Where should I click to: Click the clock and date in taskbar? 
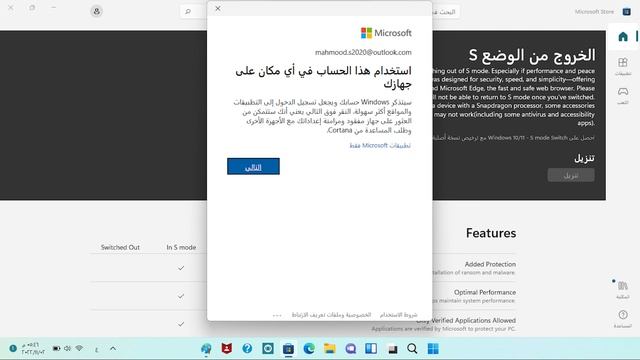click(33, 349)
